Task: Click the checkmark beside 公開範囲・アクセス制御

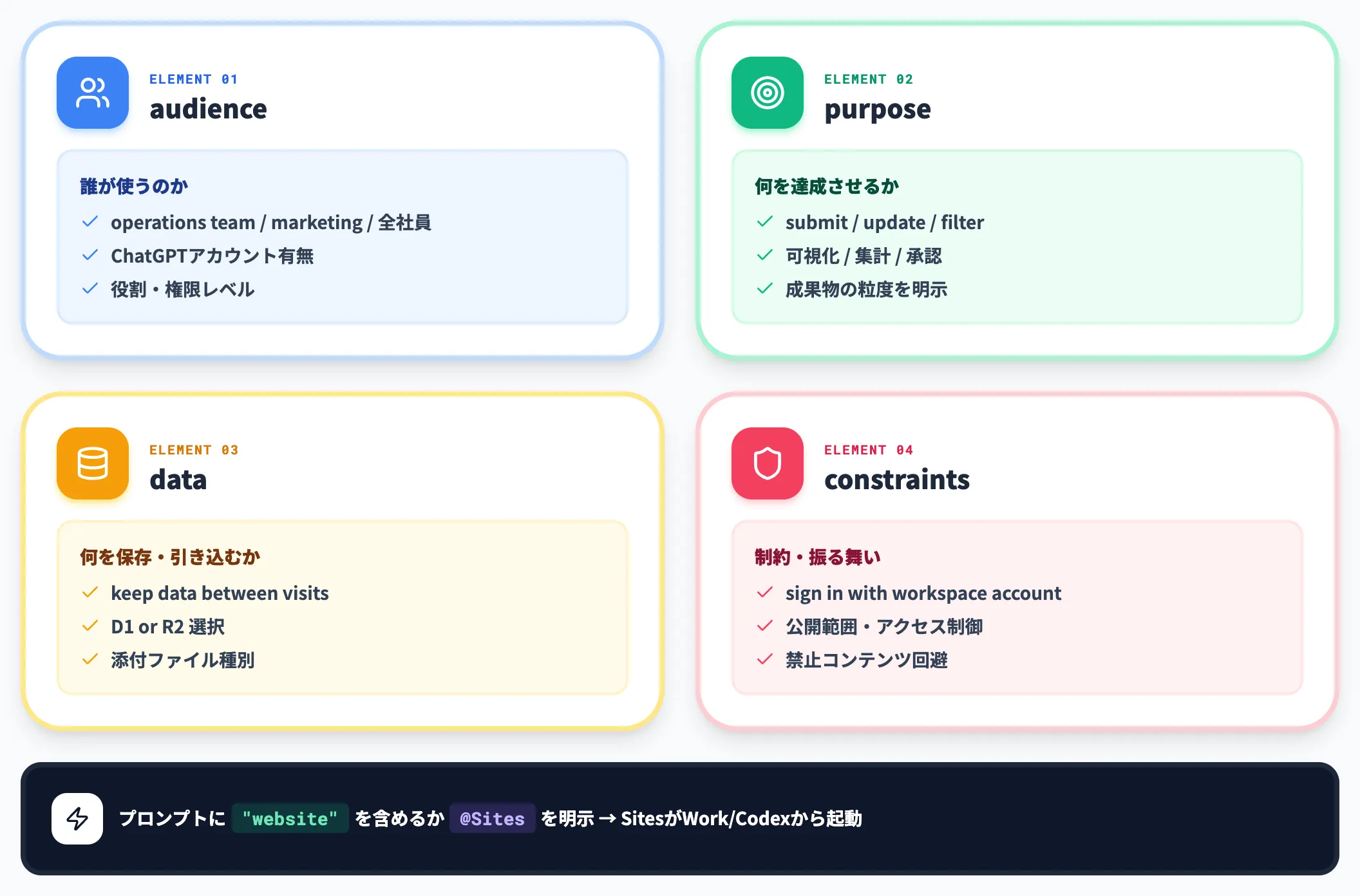Action: point(765,626)
